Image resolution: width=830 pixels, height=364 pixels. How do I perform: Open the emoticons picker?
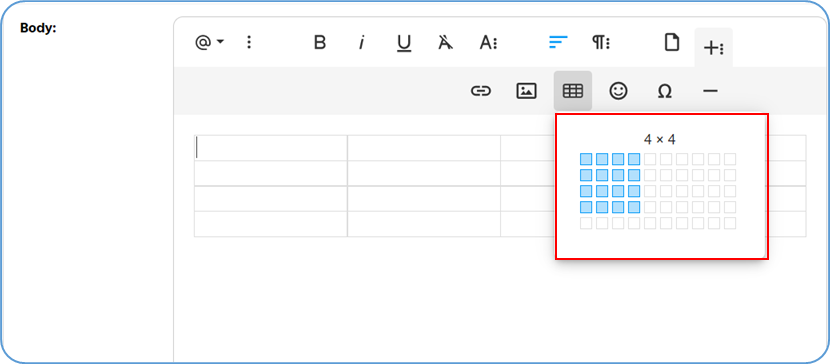pyautogui.click(x=618, y=91)
